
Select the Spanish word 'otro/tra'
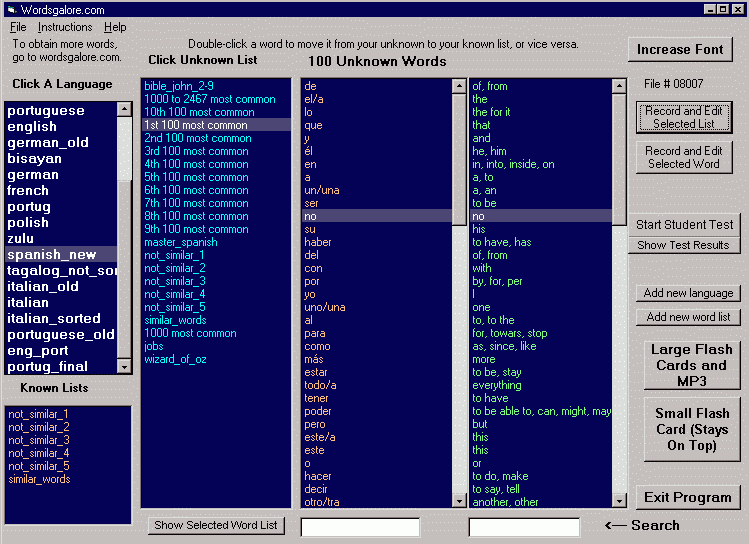[x=377, y=502]
